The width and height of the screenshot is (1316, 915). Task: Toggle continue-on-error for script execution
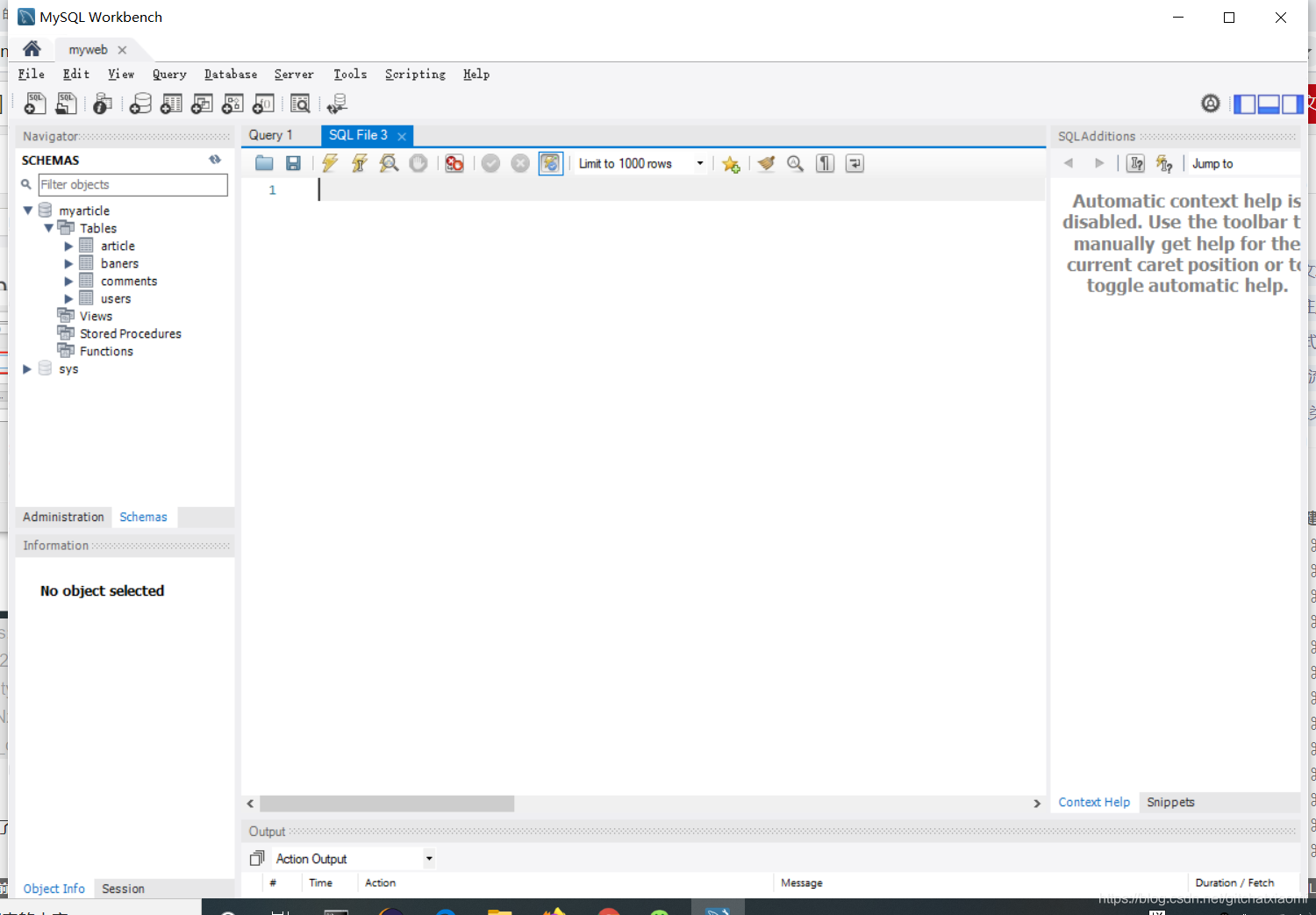(454, 163)
